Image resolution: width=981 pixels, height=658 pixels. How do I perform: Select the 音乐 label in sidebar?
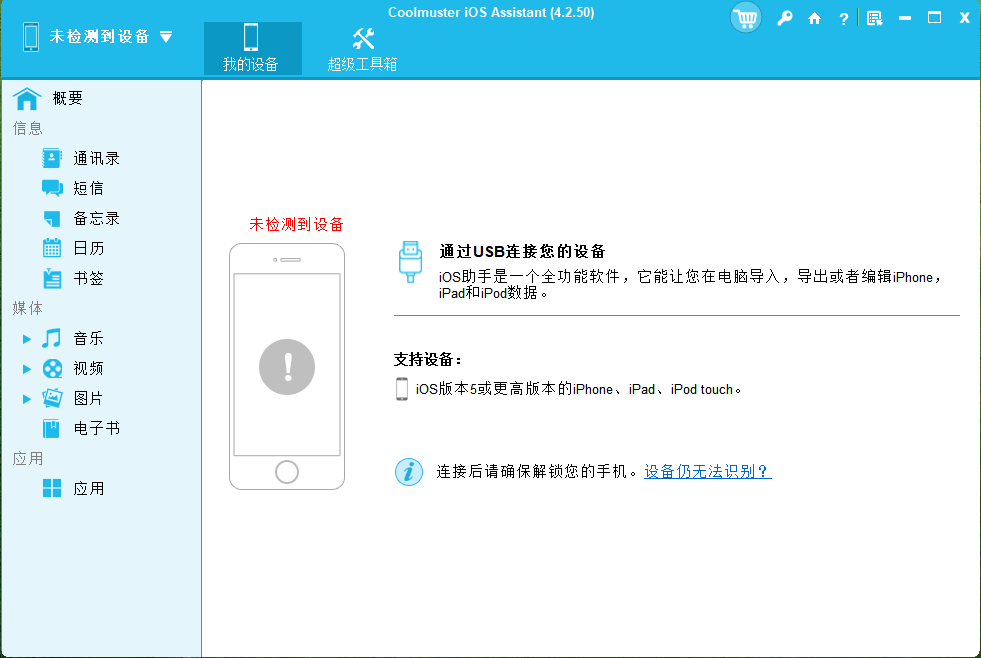tap(88, 338)
